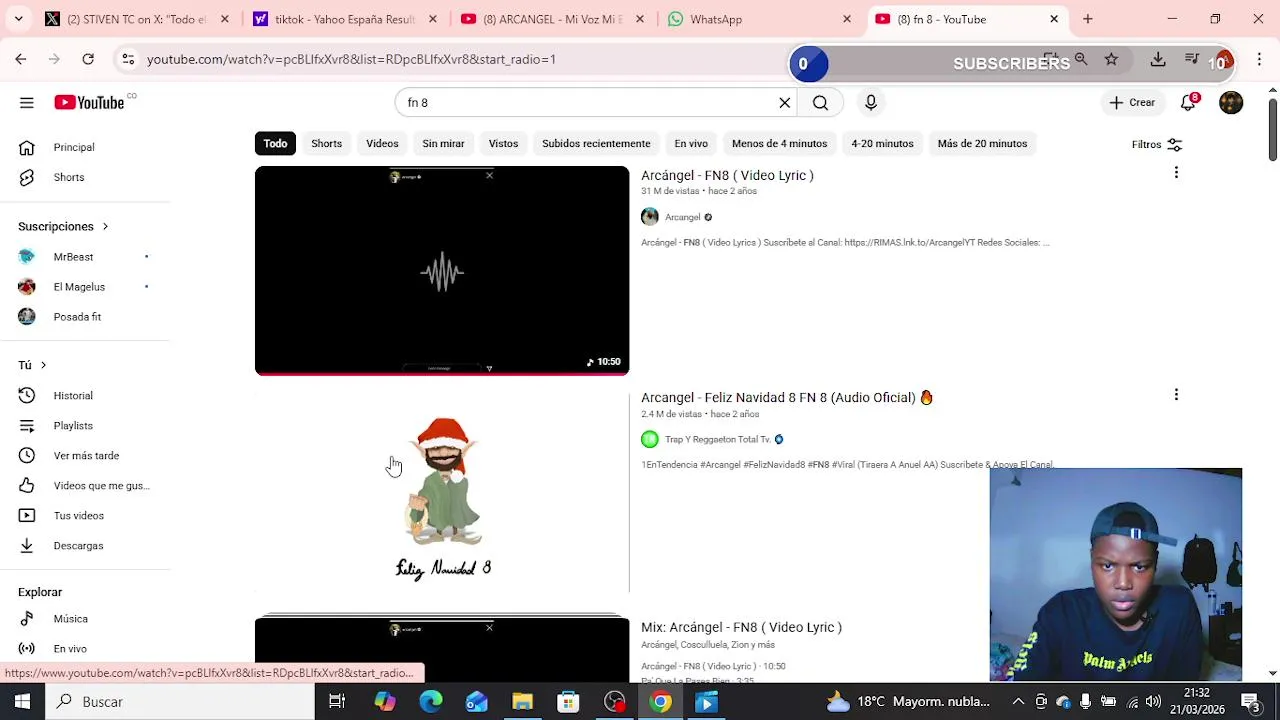Start voice search with the microphone

tap(871, 102)
